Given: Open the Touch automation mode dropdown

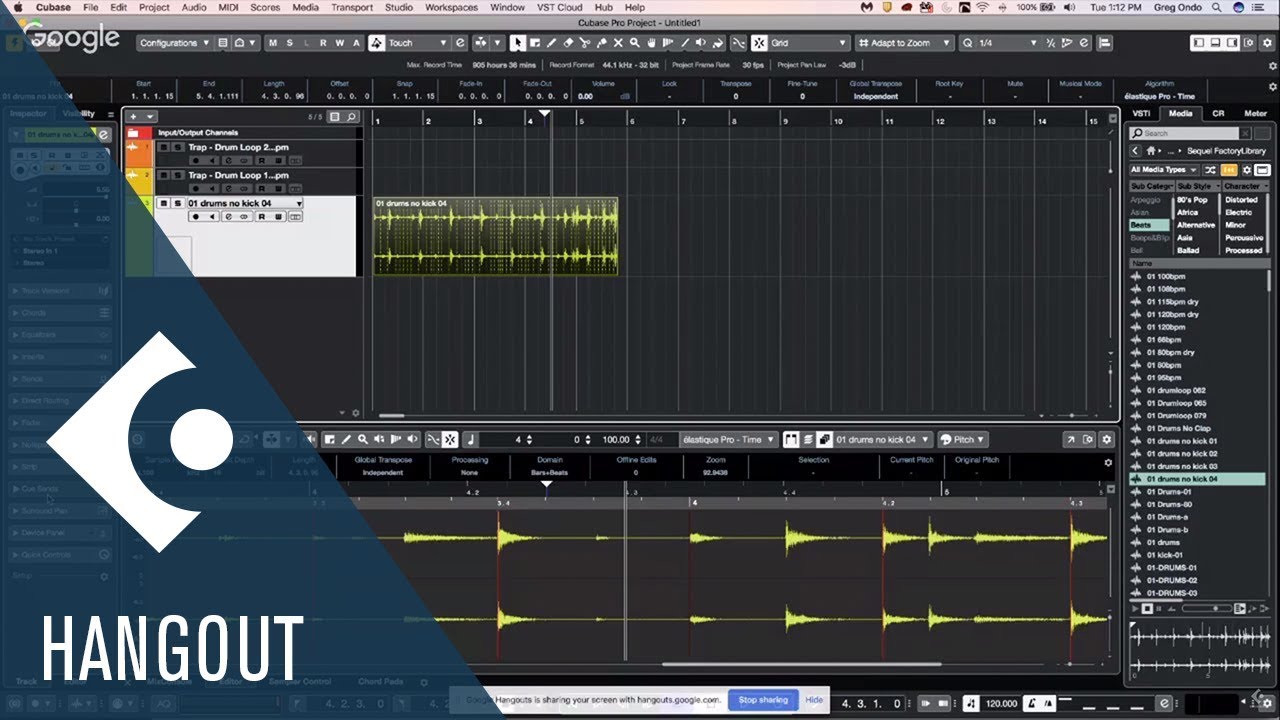Looking at the screenshot, I should 417,43.
